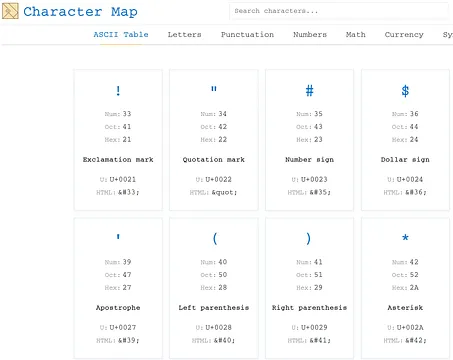Viewport: 453px width, 360px height.
Task: Choose the right parenthesis glyph
Action: coord(308,238)
